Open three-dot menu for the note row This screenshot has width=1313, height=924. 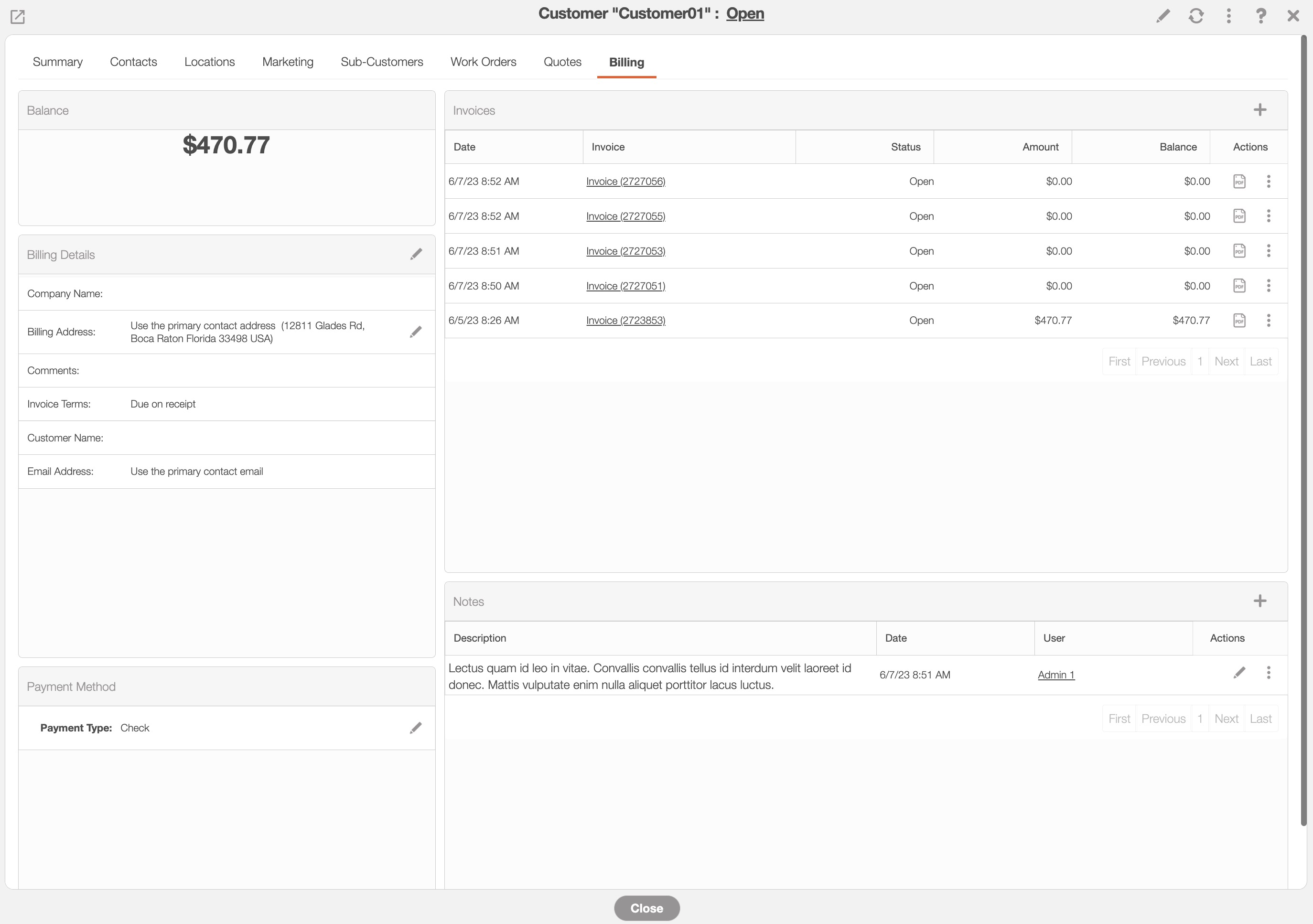coord(1269,672)
